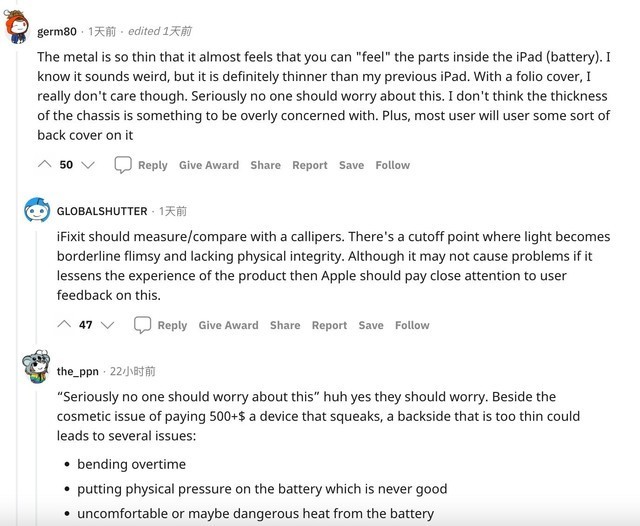Viewport: 640px width, 526px height.
Task: Give Award to GLOBALSHUTTER's comment
Action: pyautogui.click(x=229, y=325)
